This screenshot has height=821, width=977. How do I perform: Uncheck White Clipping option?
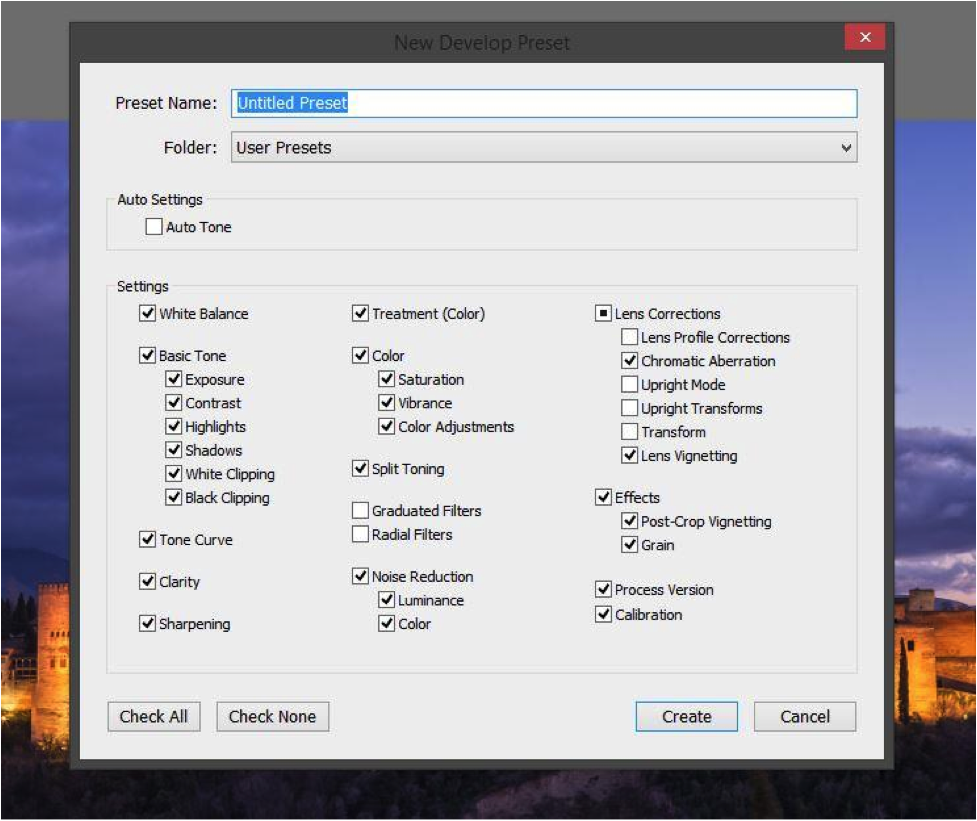pos(174,473)
